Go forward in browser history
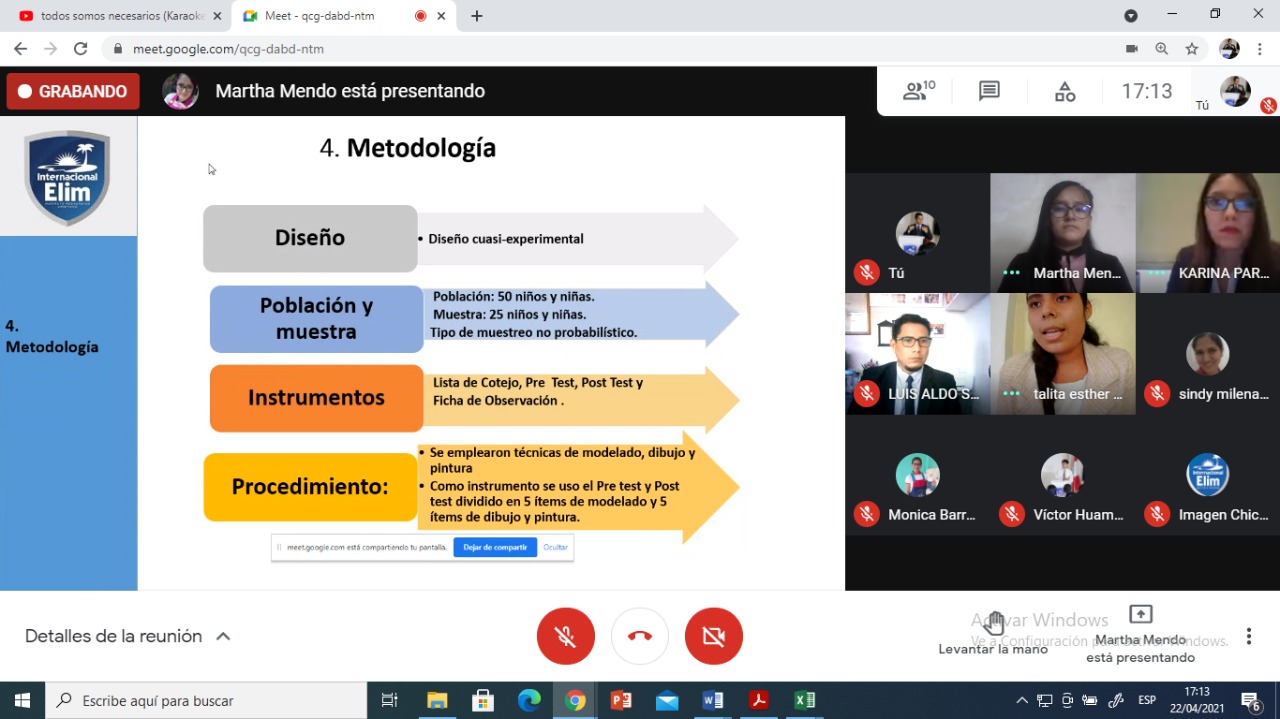The height and width of the screenshot is (719, 1280). coord(50,48)
